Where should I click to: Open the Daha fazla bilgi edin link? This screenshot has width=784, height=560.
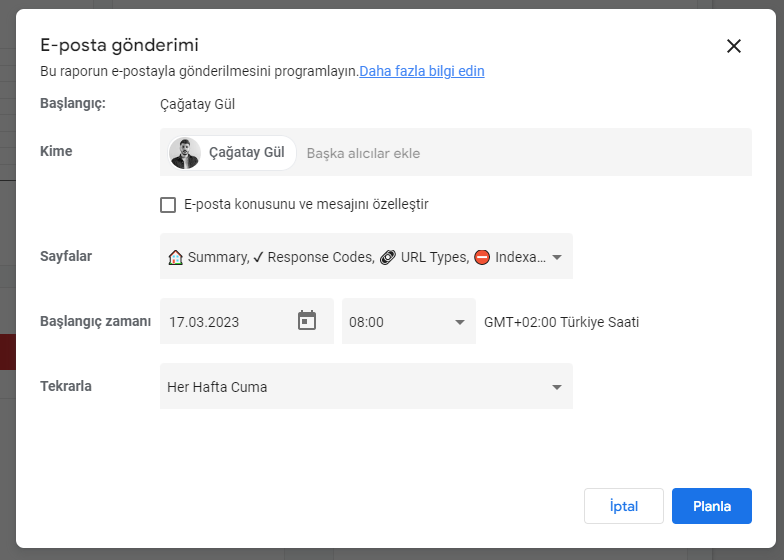pyautogui.click(x=422, y=71)
